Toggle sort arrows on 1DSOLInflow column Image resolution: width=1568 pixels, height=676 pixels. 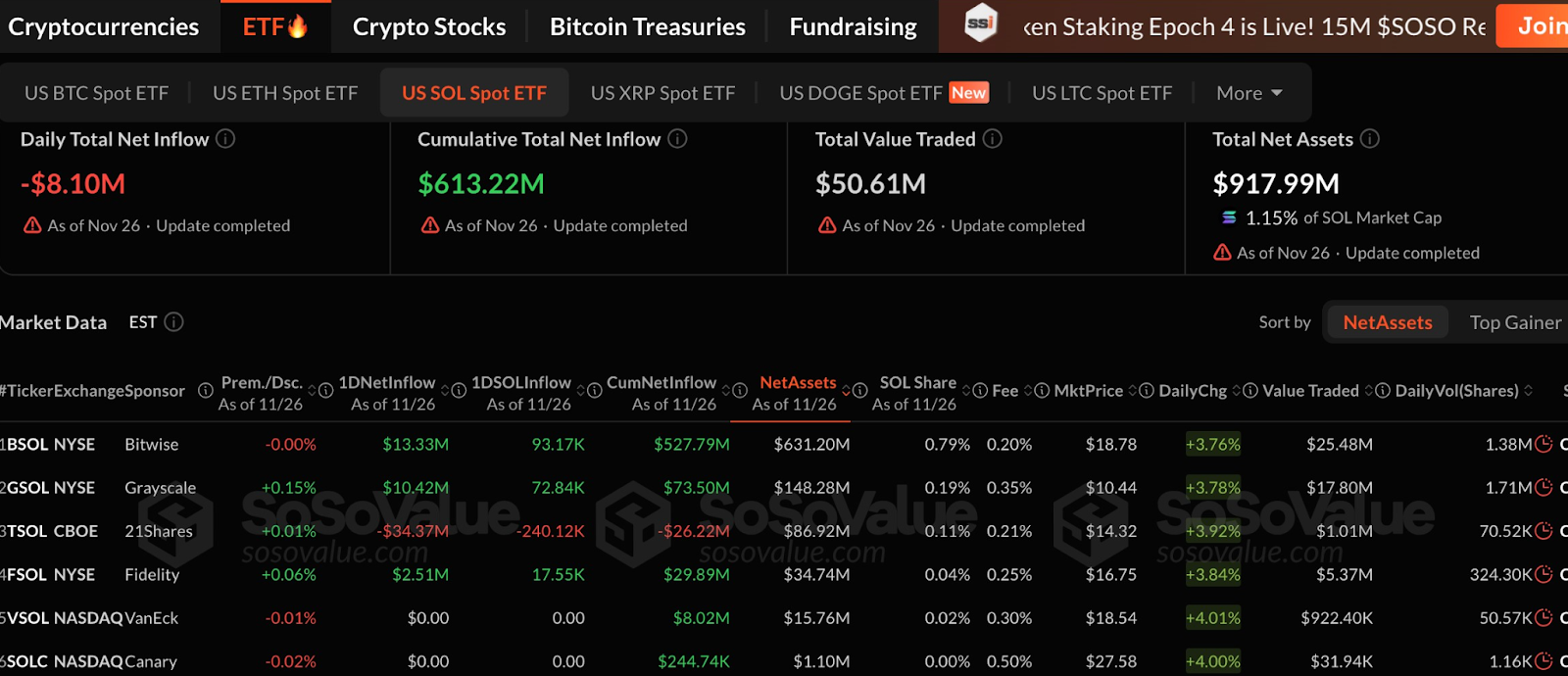click(580, 391)
